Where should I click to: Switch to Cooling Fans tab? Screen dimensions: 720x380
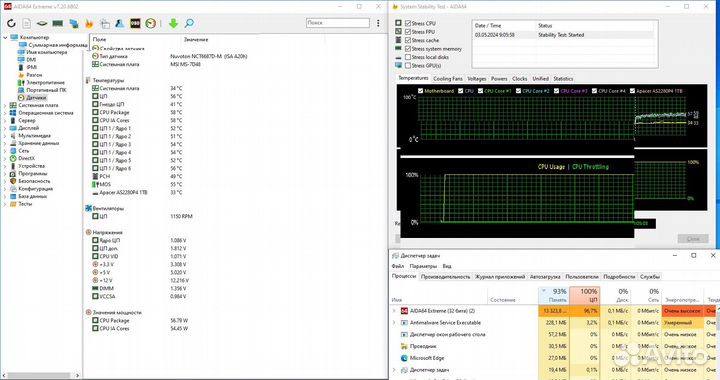click(448, 79)
